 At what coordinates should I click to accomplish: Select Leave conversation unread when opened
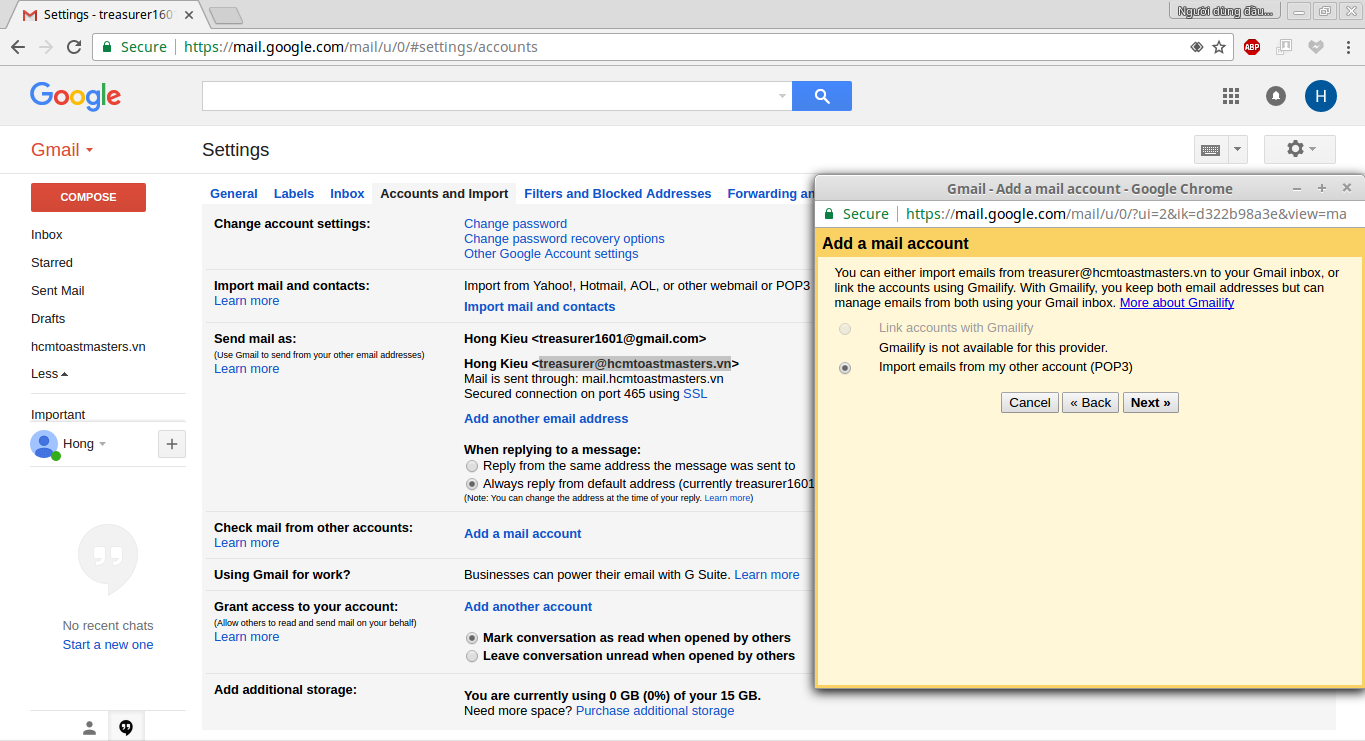pos(472,656)
